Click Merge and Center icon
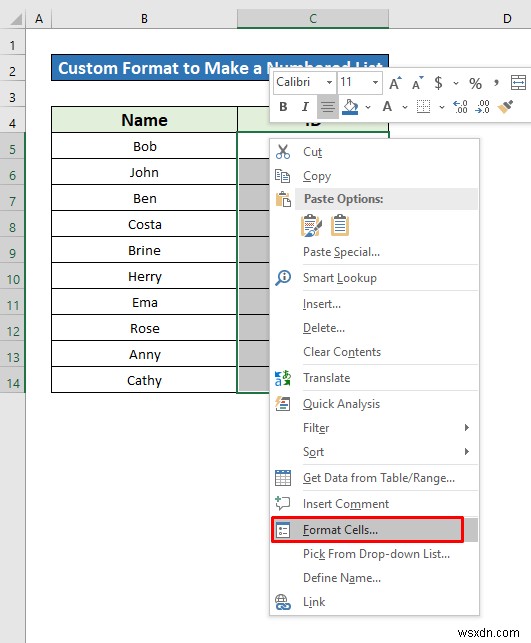The image size is (531, 643). point(518,83)
